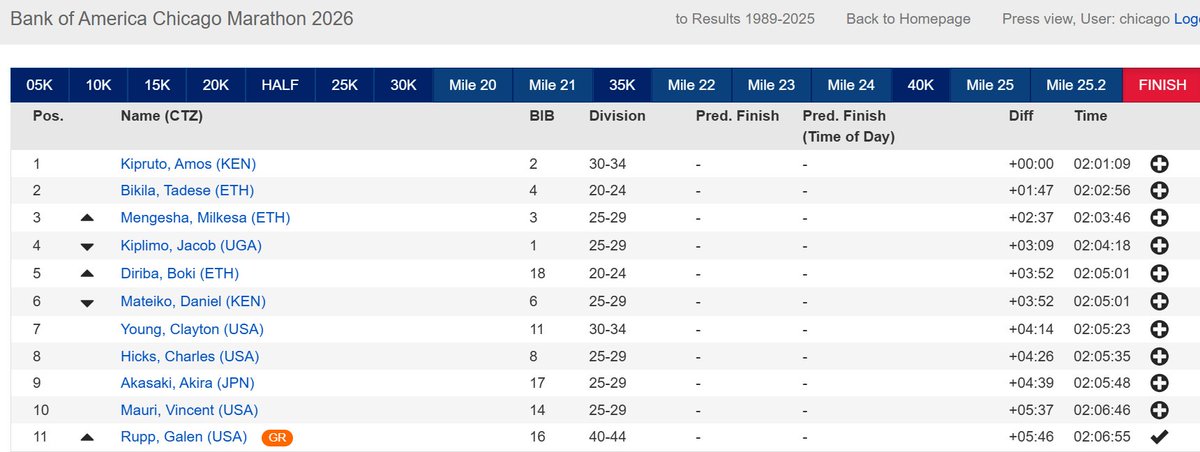Select the Mile 24 tab
Image resolution: width=1200 pixels, height=452 pixels.
852,85
